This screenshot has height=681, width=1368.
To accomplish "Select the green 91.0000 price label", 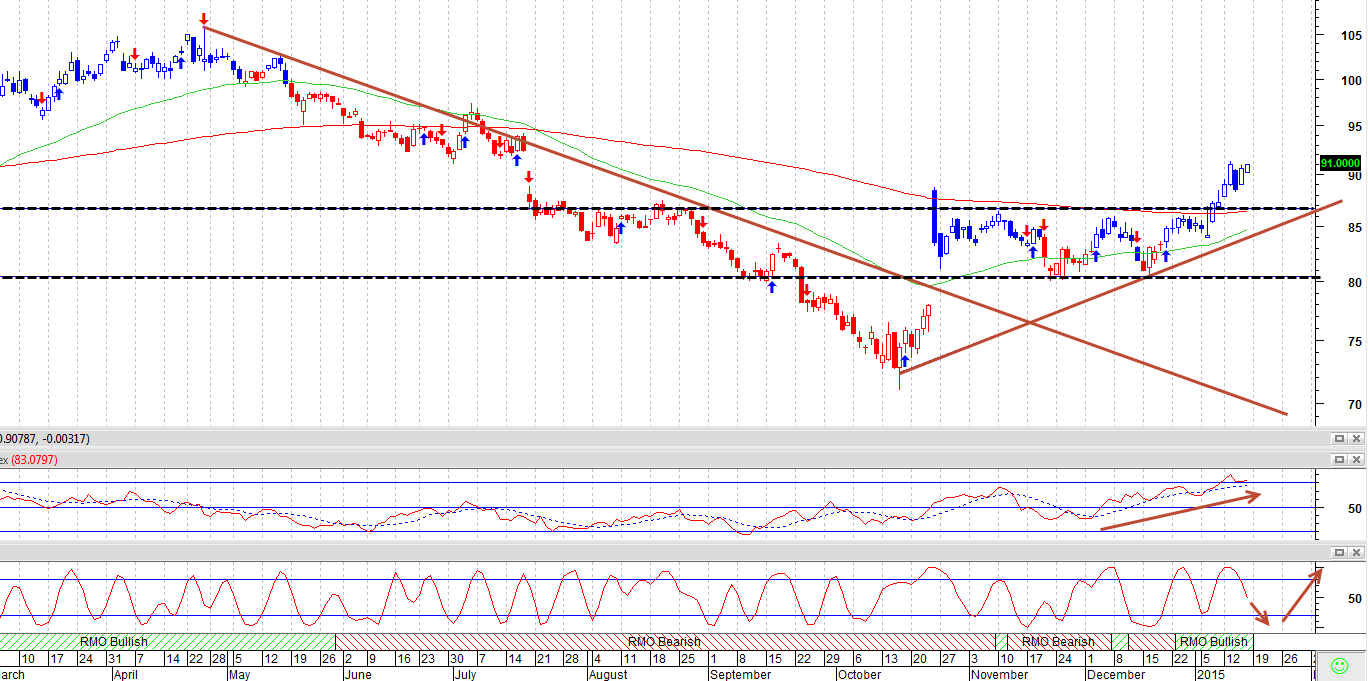I will 1340,163.
